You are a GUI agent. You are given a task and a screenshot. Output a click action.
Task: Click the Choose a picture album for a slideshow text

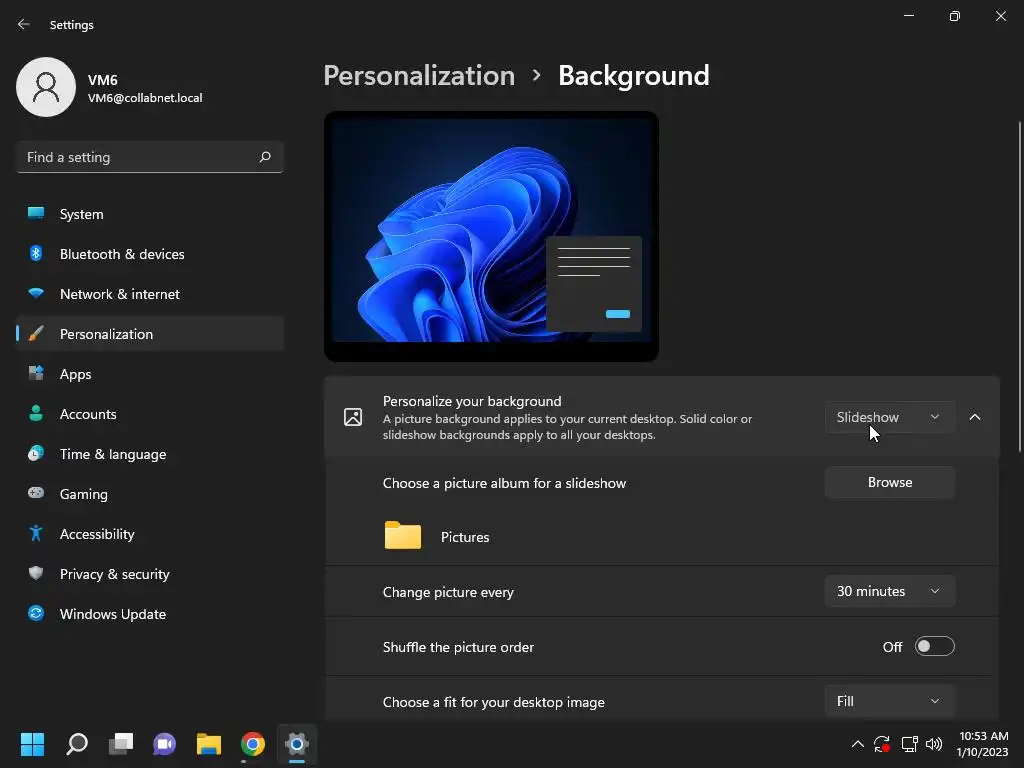[504, 483]
